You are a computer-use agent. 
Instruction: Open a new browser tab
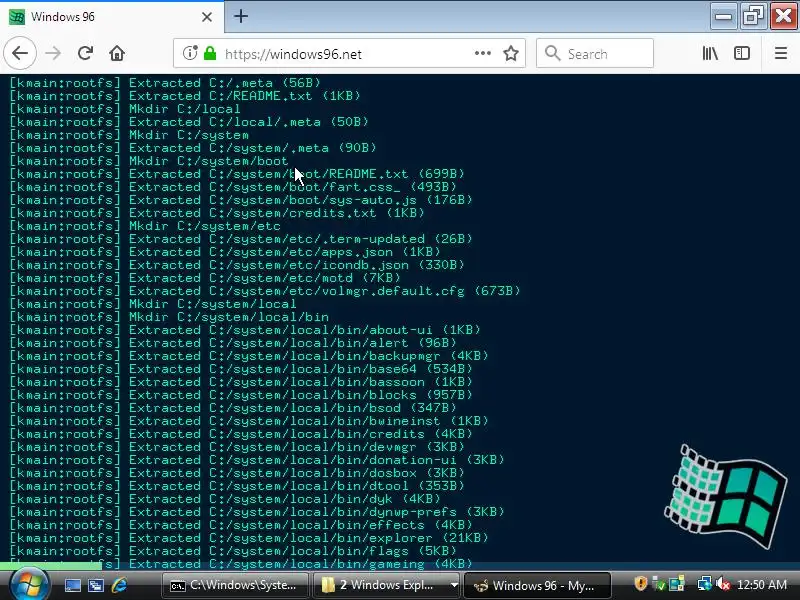tap(241, 16)
